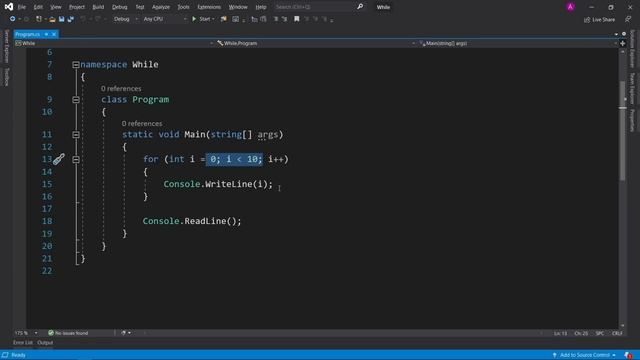Image resolution: width=640 pixels, height=360 pixels.
Task: Open the Debug menu
Action: pyautogui.click(x=120, y=7)
